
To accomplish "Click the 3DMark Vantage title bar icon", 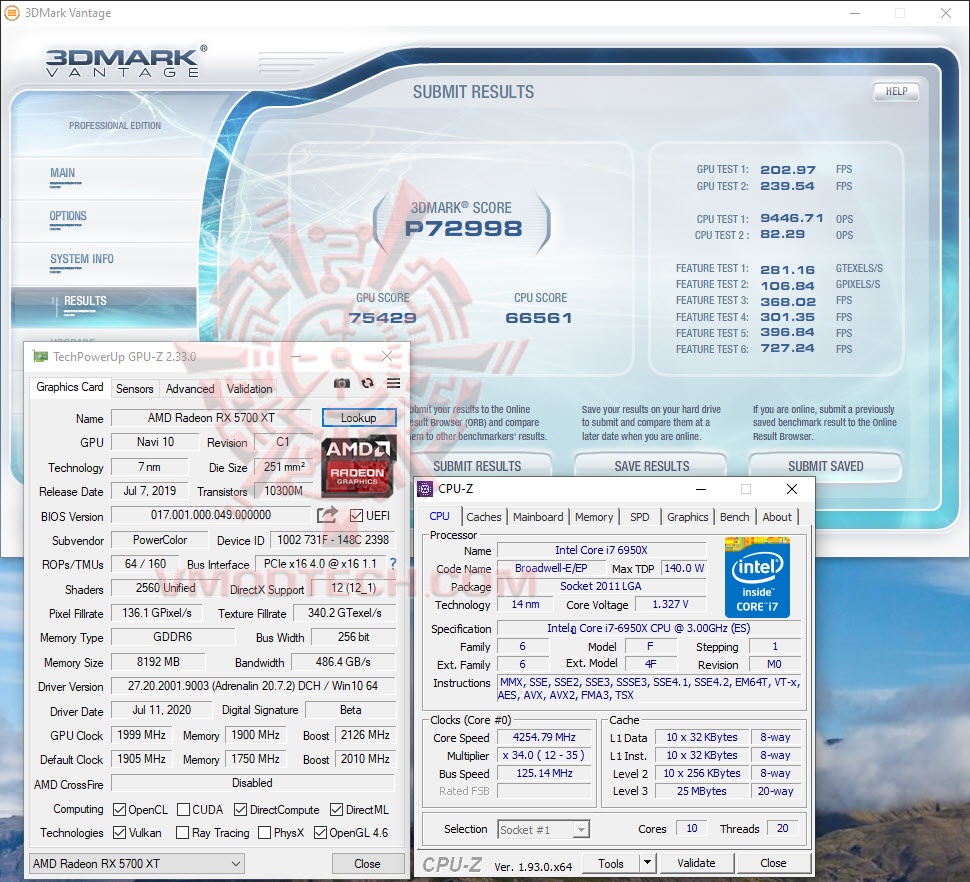I will 11,12.
